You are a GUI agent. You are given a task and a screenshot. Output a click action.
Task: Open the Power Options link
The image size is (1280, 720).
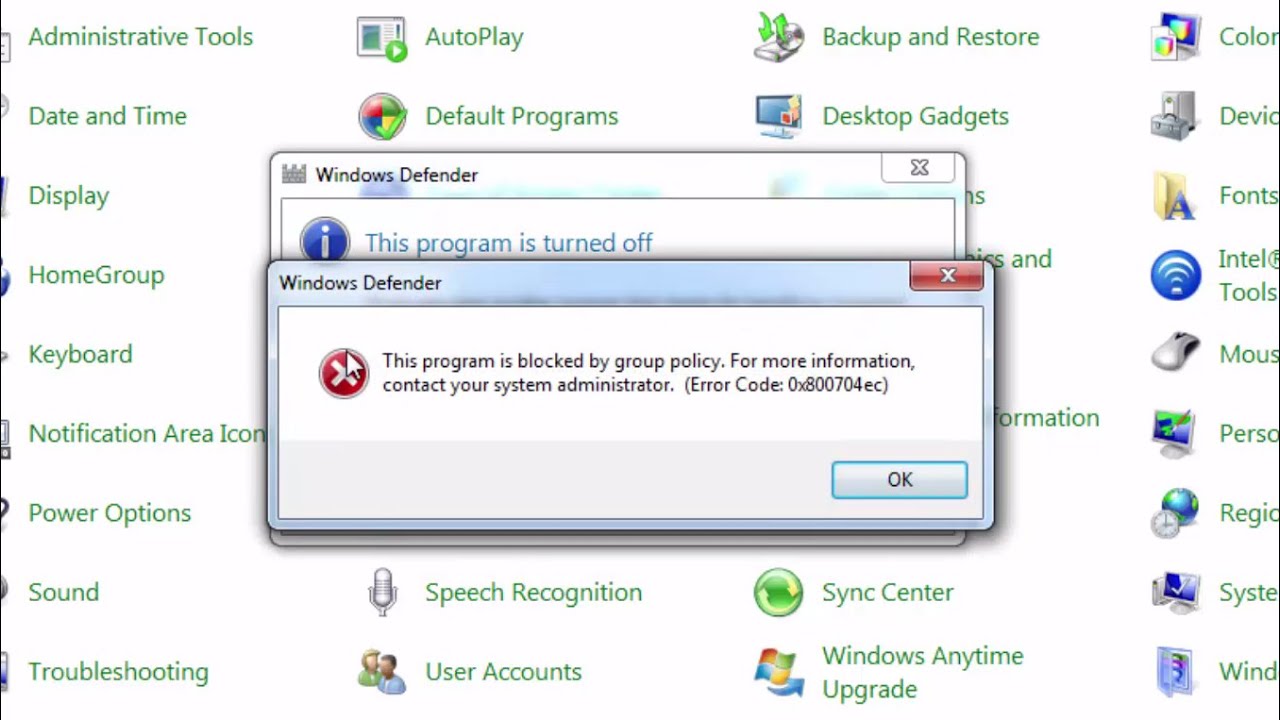pyautogui.click(x=110, y=513)
